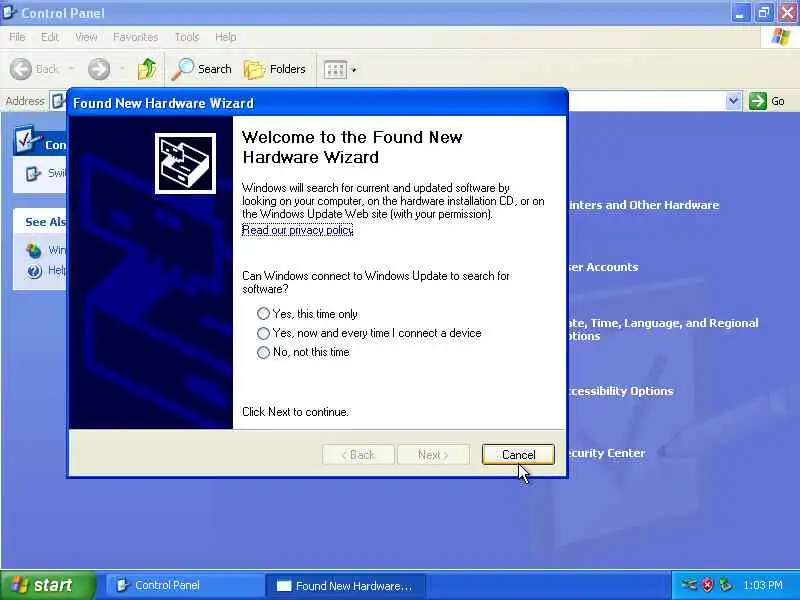
Task: Go up one folder level icon
Action: (x=147, y=69)
